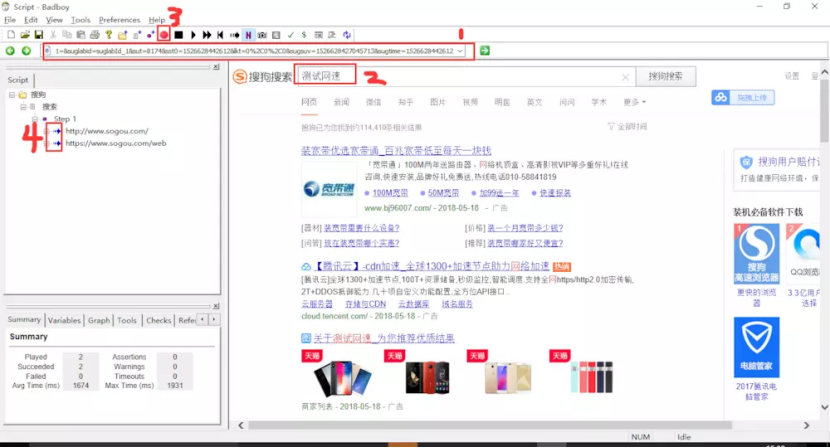Cut the selected item using scissors icon

[53, 35]
